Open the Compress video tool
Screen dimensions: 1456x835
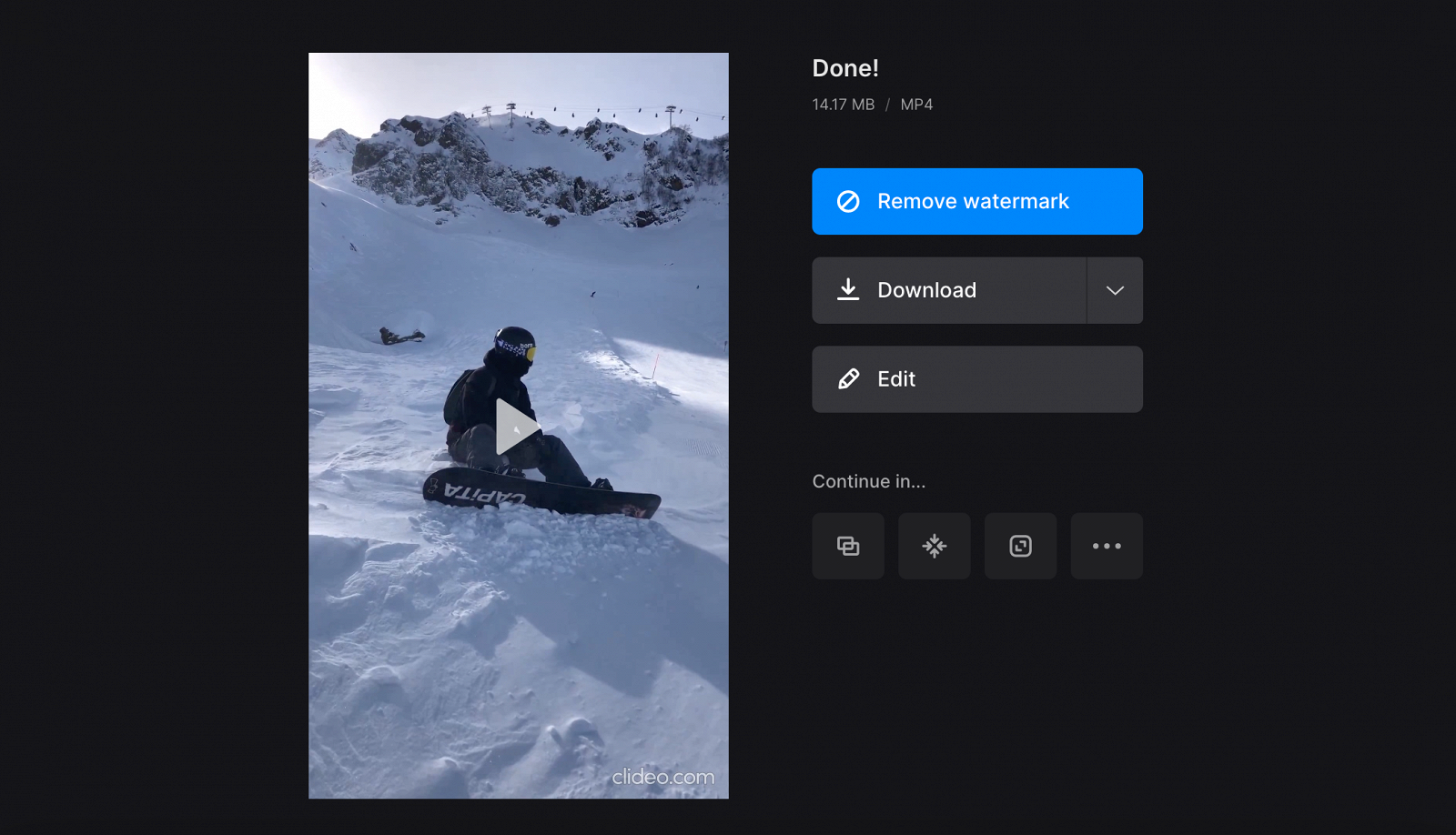[934, 546]
